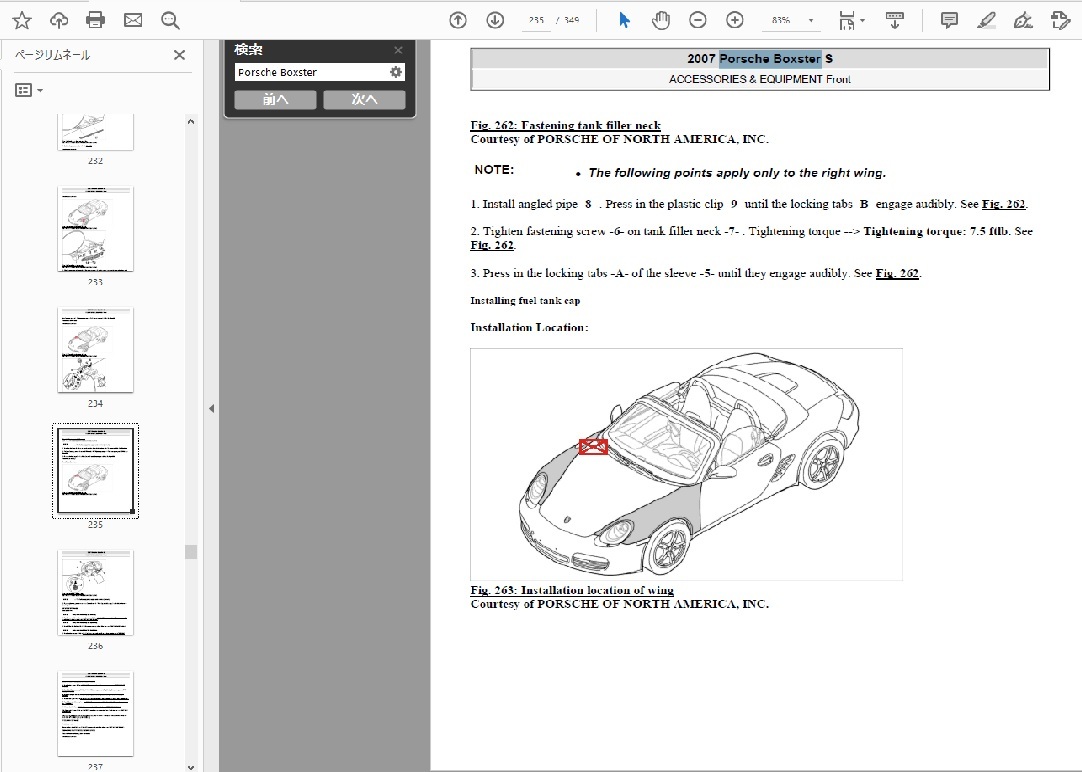
Task: Click the scrolling mode toolbar icon
Action: tap(895, 20)
